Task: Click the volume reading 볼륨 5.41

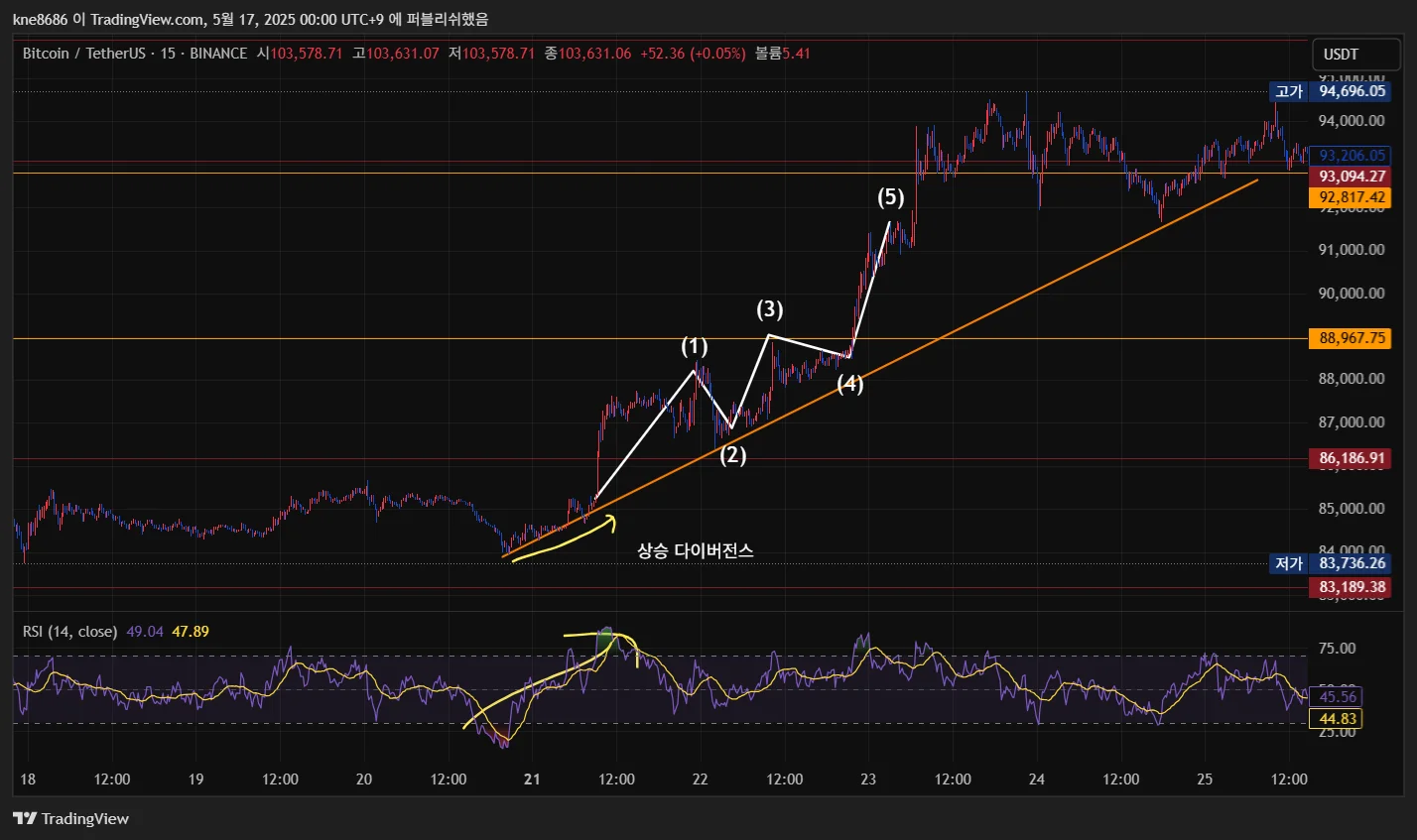Action: point(783,54)
